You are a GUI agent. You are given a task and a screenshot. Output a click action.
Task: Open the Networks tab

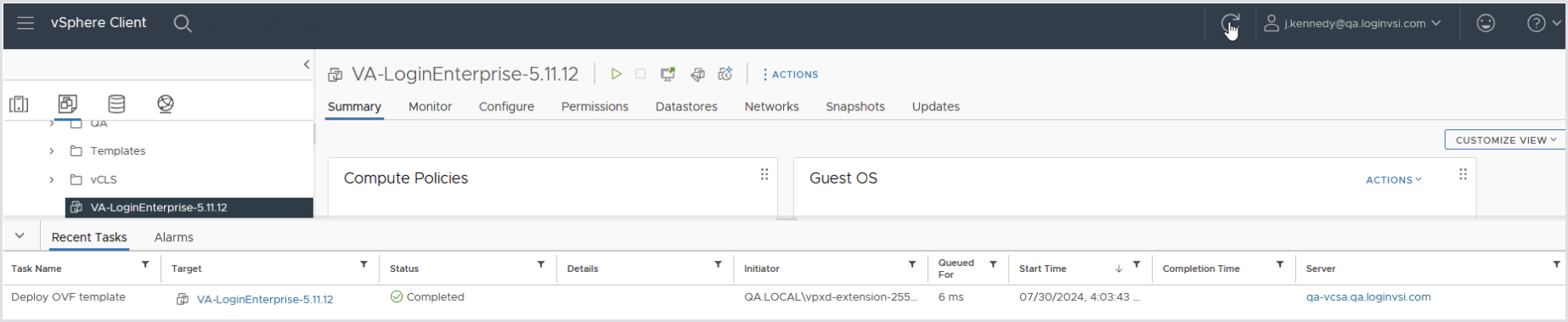771,107
